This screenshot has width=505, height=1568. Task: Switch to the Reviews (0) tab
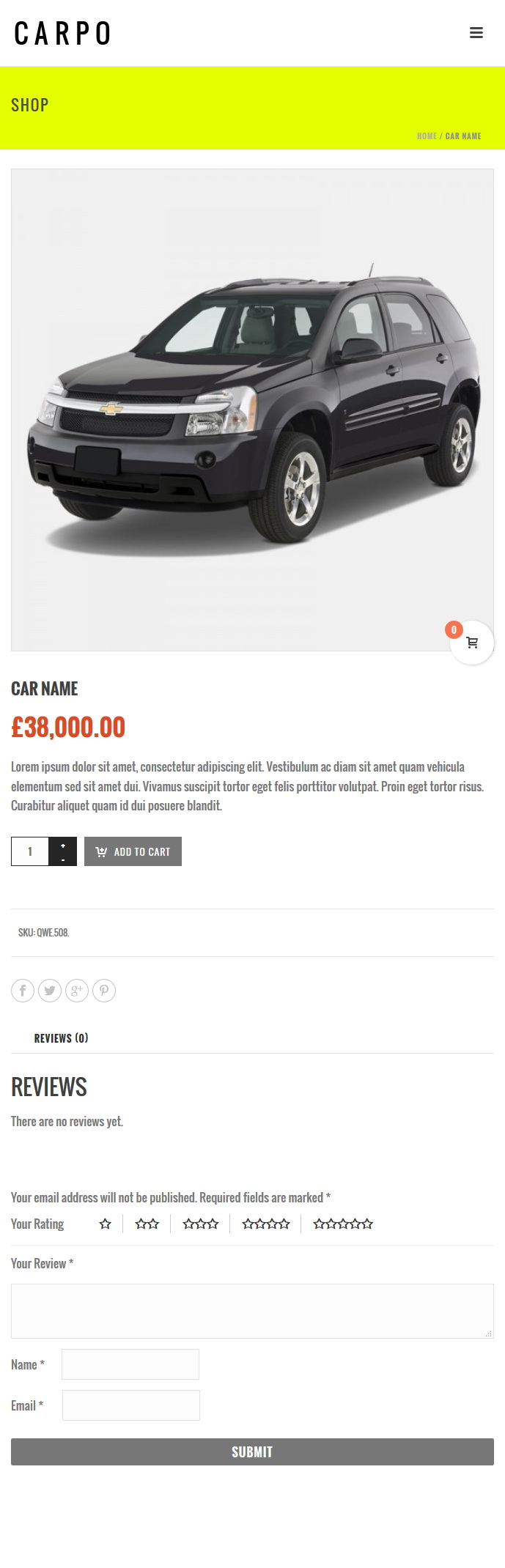click(61, 1038)
